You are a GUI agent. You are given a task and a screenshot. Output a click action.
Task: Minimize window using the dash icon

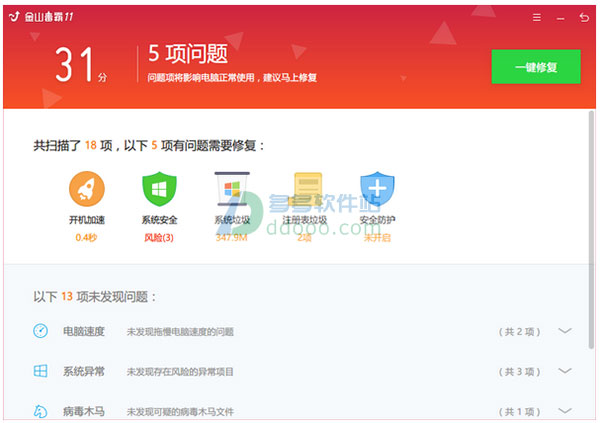pos(561,18)
